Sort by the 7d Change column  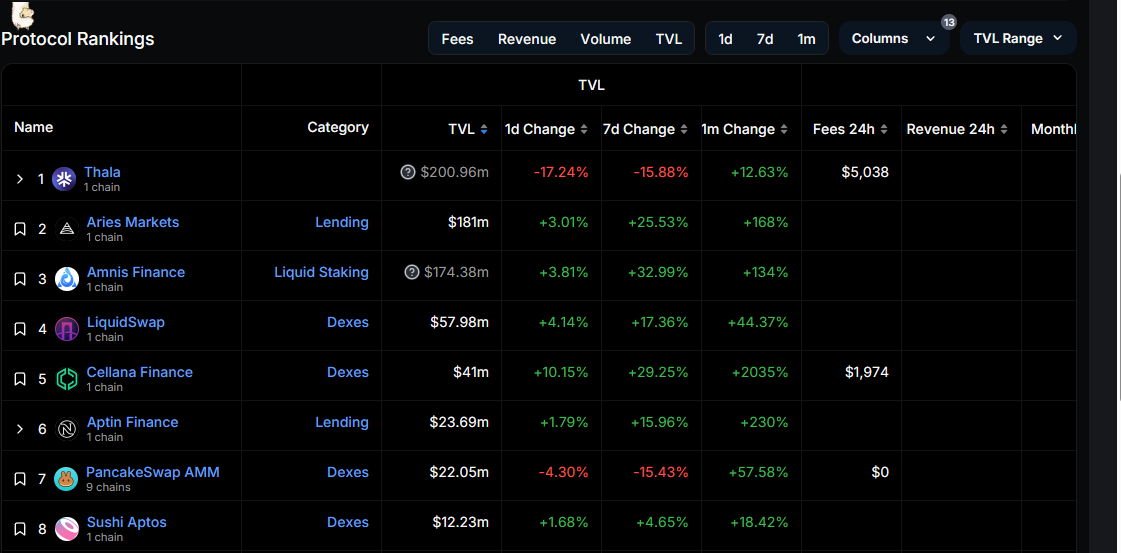683,129
